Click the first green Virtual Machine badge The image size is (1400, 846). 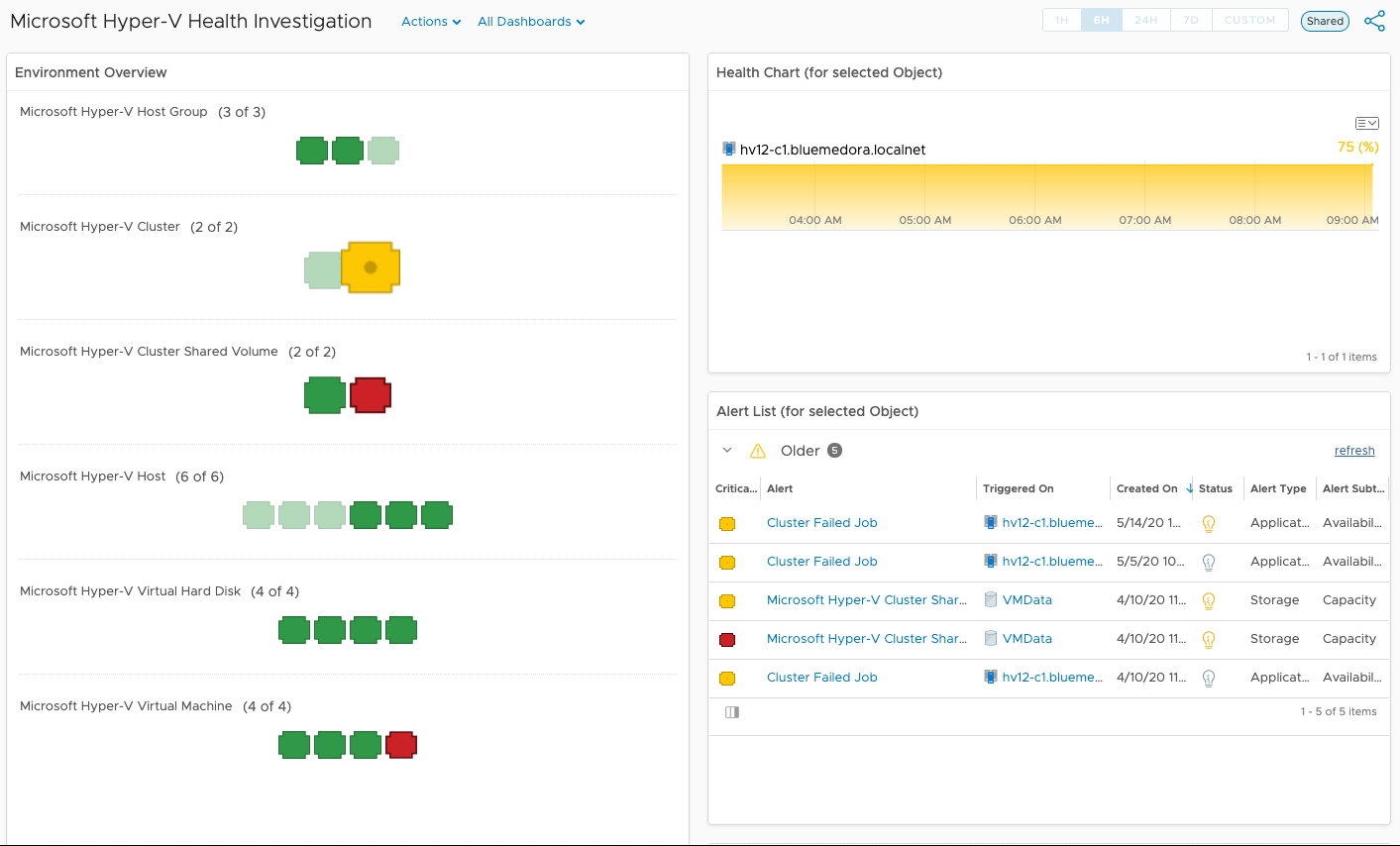(x=294, y=745)
